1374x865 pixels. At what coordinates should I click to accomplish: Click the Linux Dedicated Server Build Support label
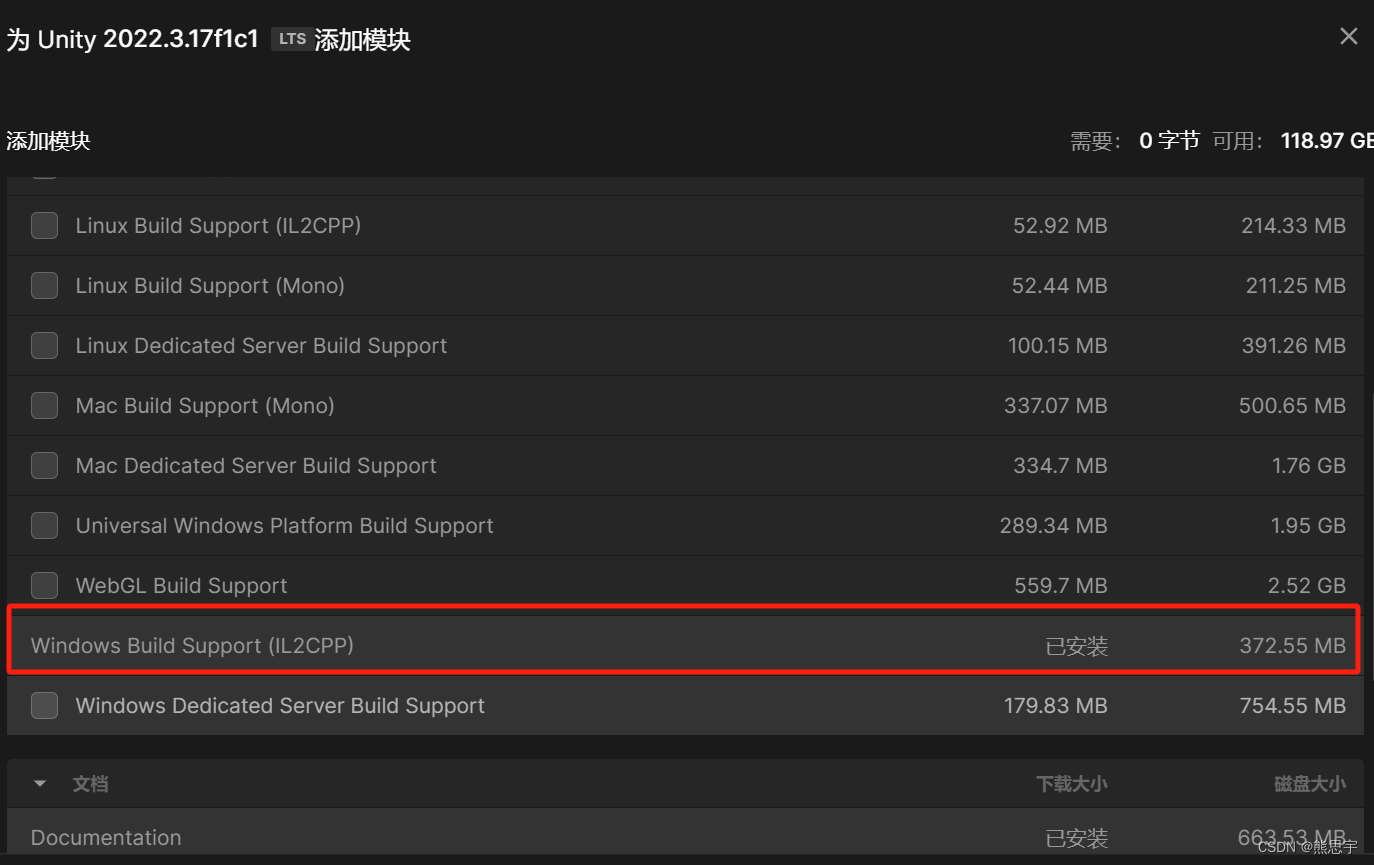(261, 346)
